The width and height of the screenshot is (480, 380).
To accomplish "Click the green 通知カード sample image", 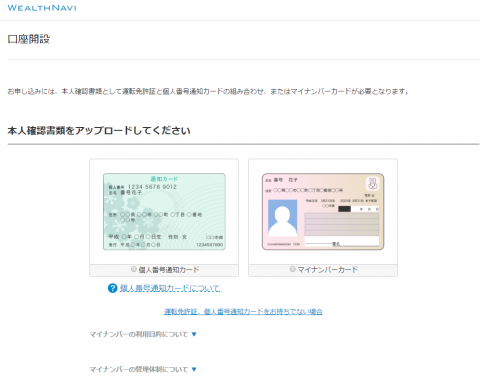I will 164,211.
